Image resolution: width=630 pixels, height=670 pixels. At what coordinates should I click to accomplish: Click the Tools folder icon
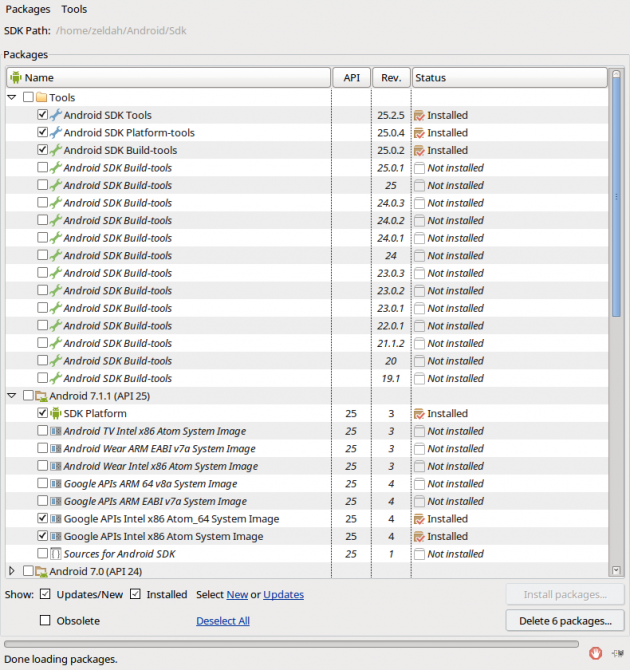point(41,97)
